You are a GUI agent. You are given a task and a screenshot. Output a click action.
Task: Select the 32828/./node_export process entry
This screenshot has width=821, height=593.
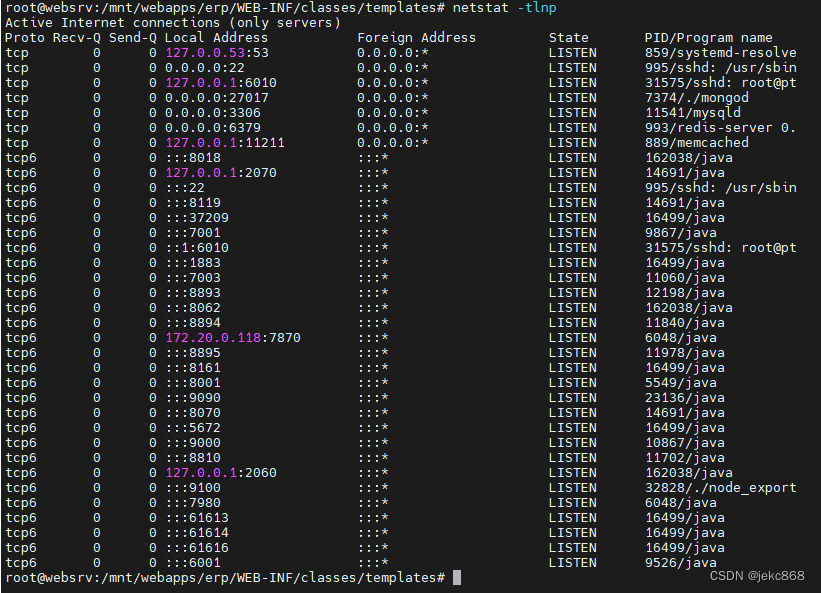(720, 488)
